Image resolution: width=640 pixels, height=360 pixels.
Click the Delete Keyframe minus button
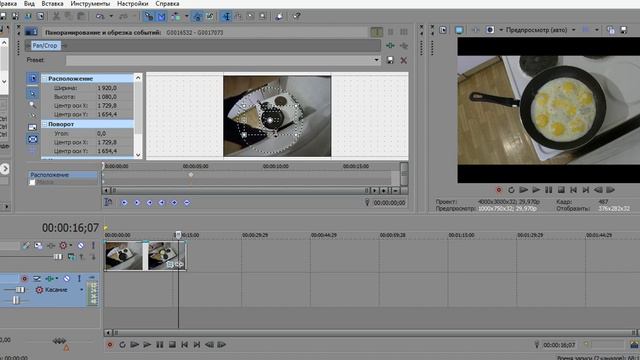pos(187,202)
